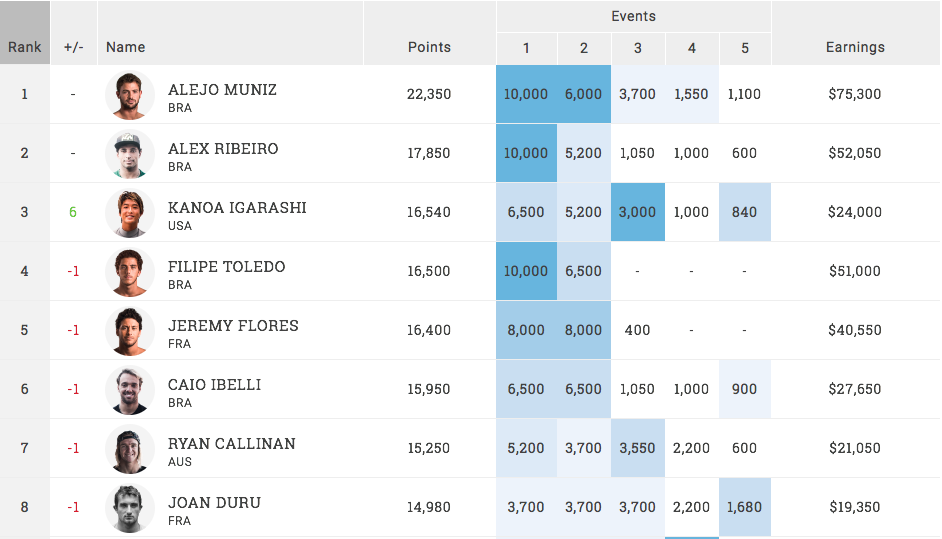Click Alejo Muniz's profile photo

coord(130,95)
